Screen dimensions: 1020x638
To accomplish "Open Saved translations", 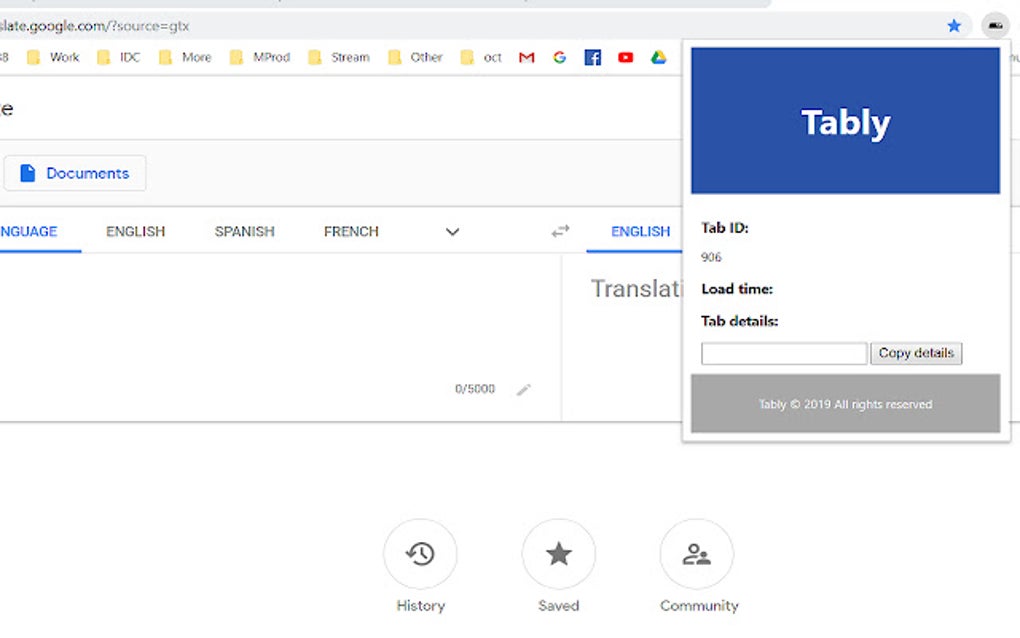I will coord(558,554).
